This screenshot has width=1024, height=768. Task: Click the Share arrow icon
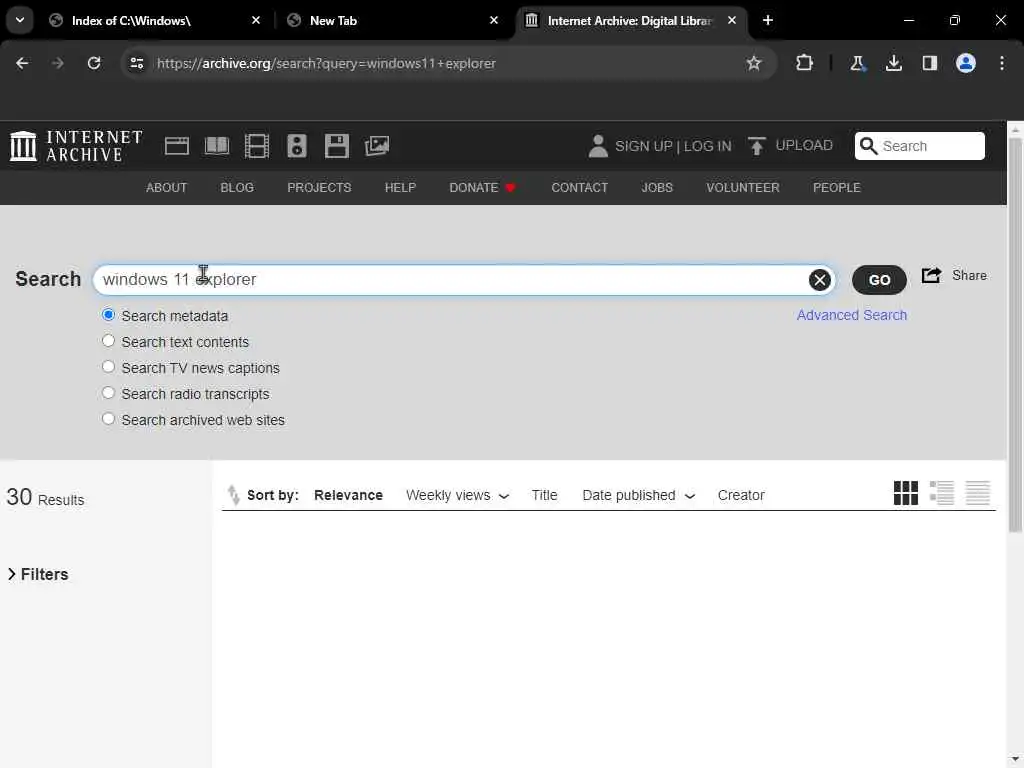(931, 275)
